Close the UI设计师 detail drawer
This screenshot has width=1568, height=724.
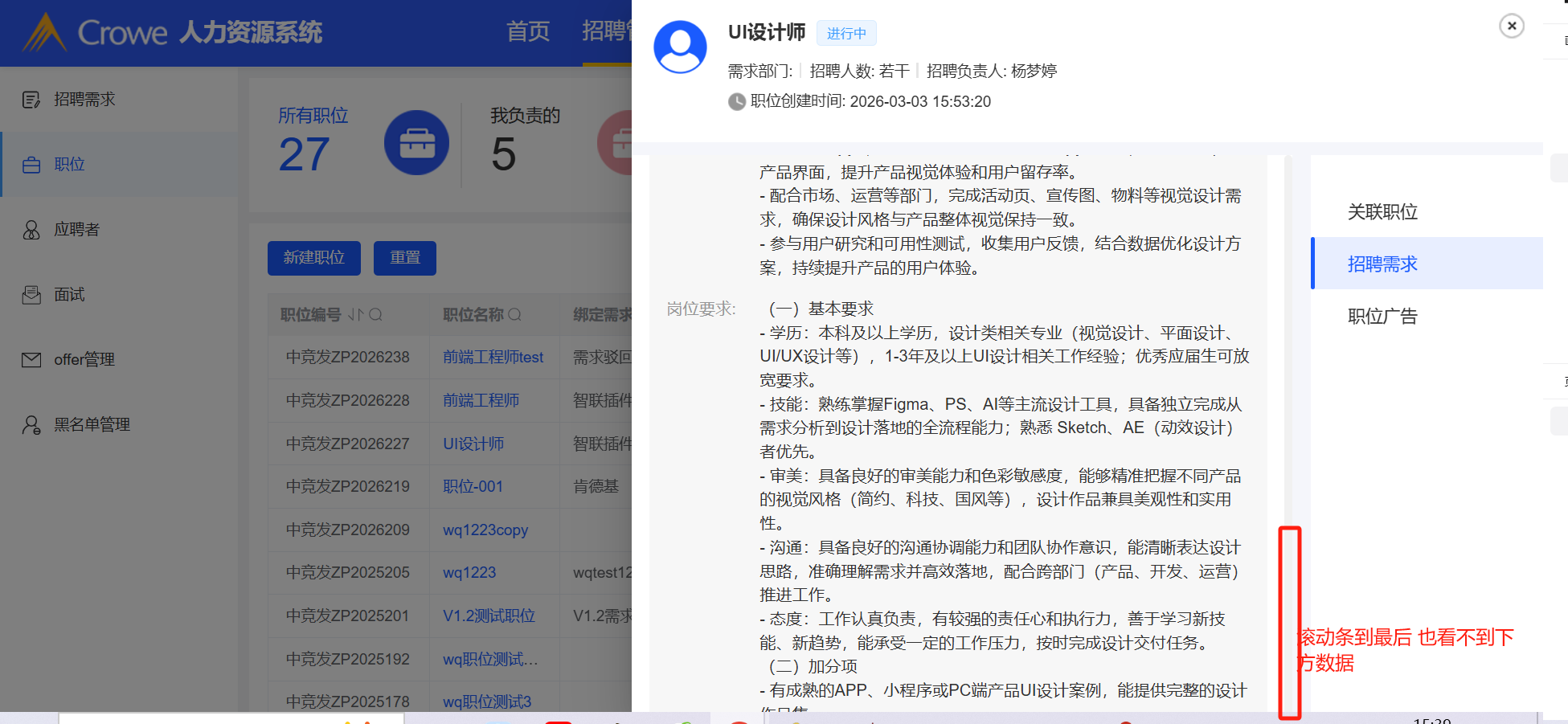(x=1511, y=26)
